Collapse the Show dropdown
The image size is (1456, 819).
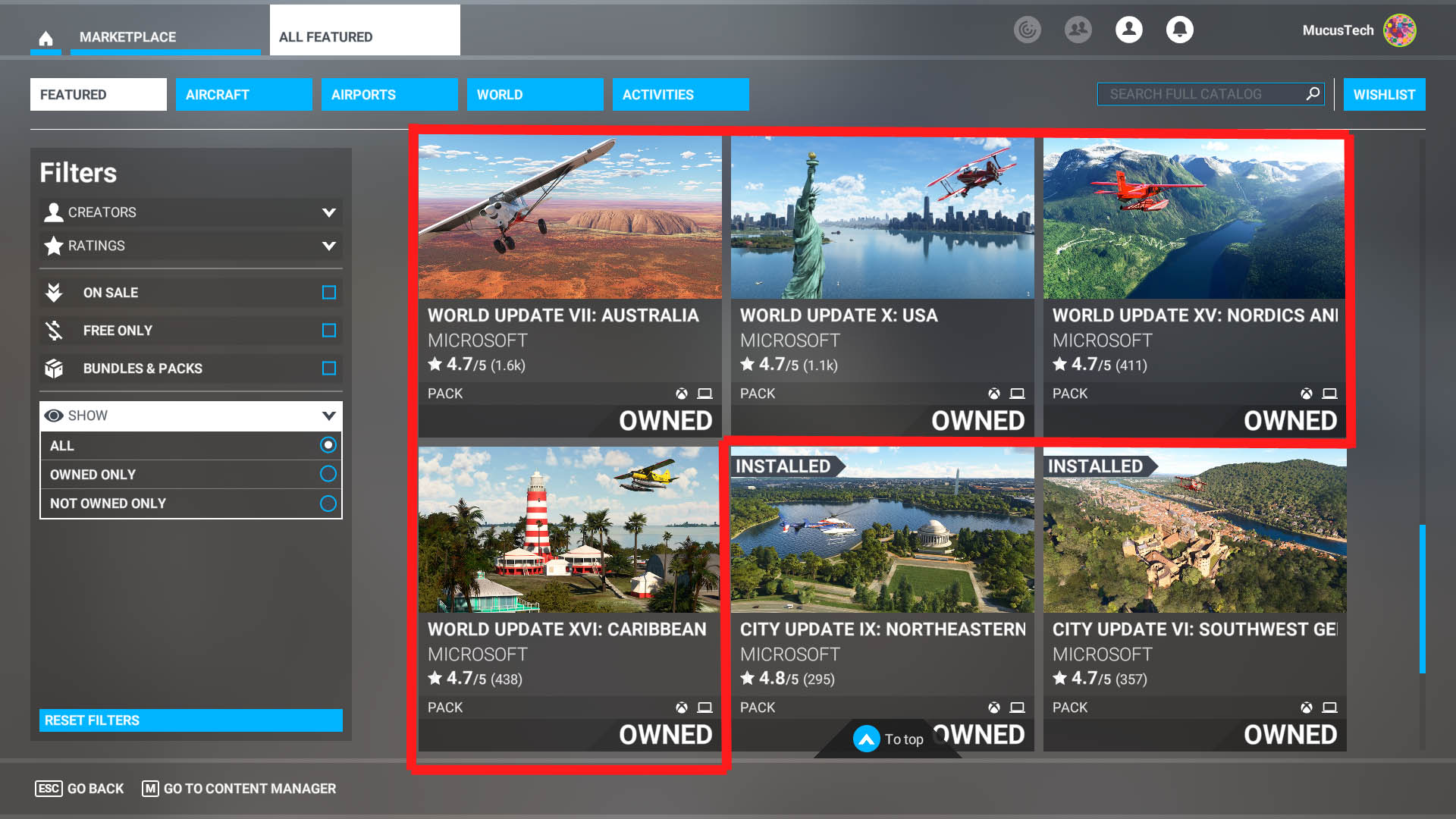click(x=328, y=416)
